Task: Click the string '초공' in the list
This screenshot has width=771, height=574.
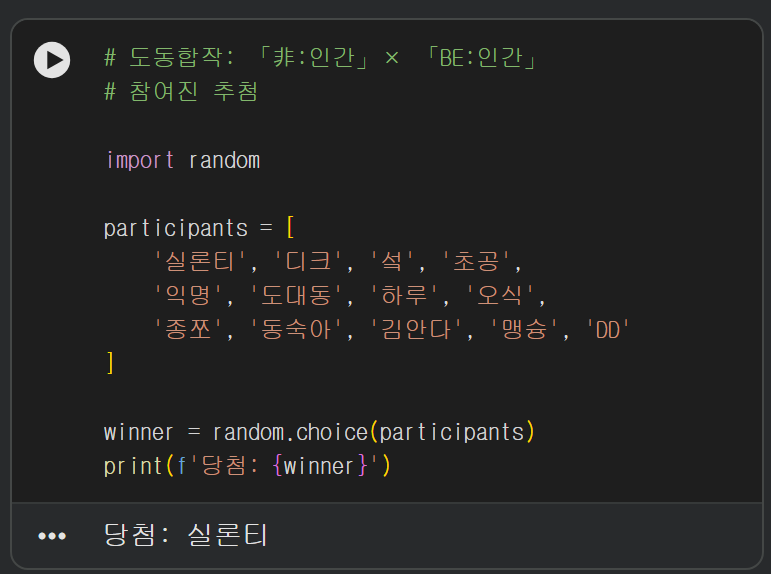Action: click(476, 262)
